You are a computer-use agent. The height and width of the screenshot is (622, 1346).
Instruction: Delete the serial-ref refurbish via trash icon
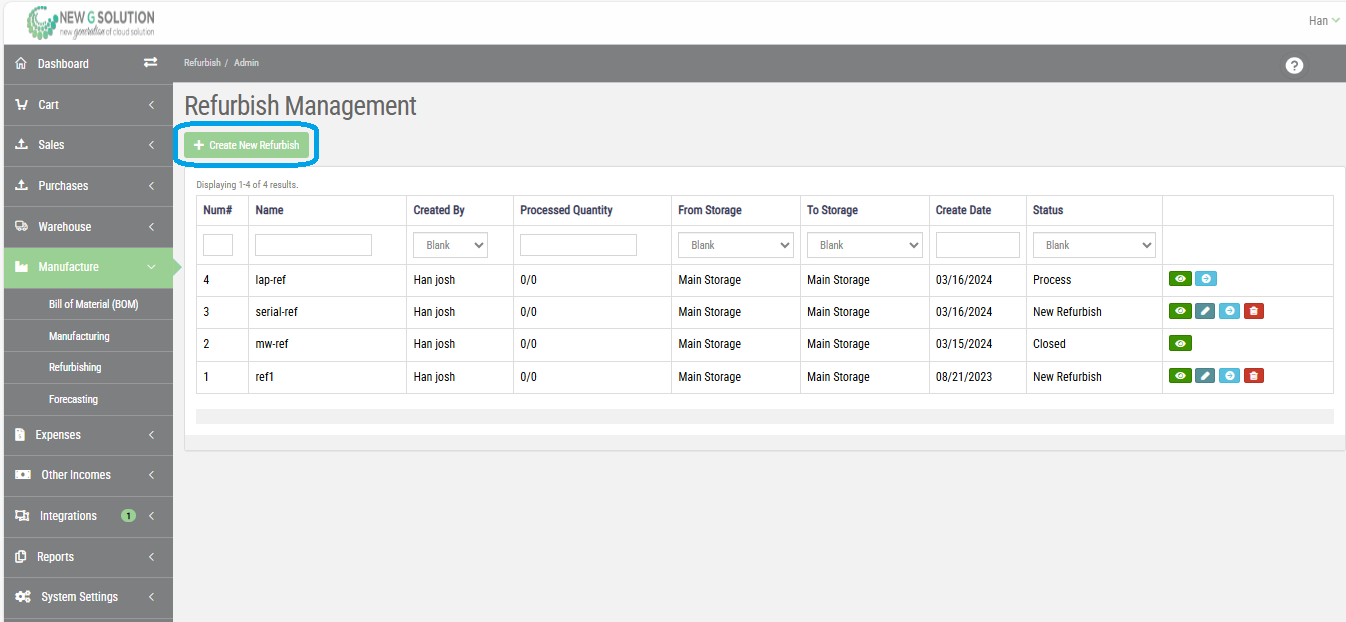(x=1254, y=311)
